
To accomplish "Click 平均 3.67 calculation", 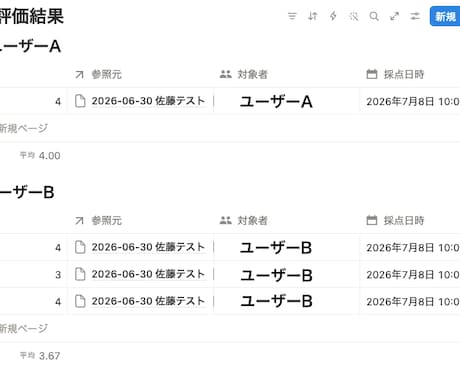I will (40, 356).
